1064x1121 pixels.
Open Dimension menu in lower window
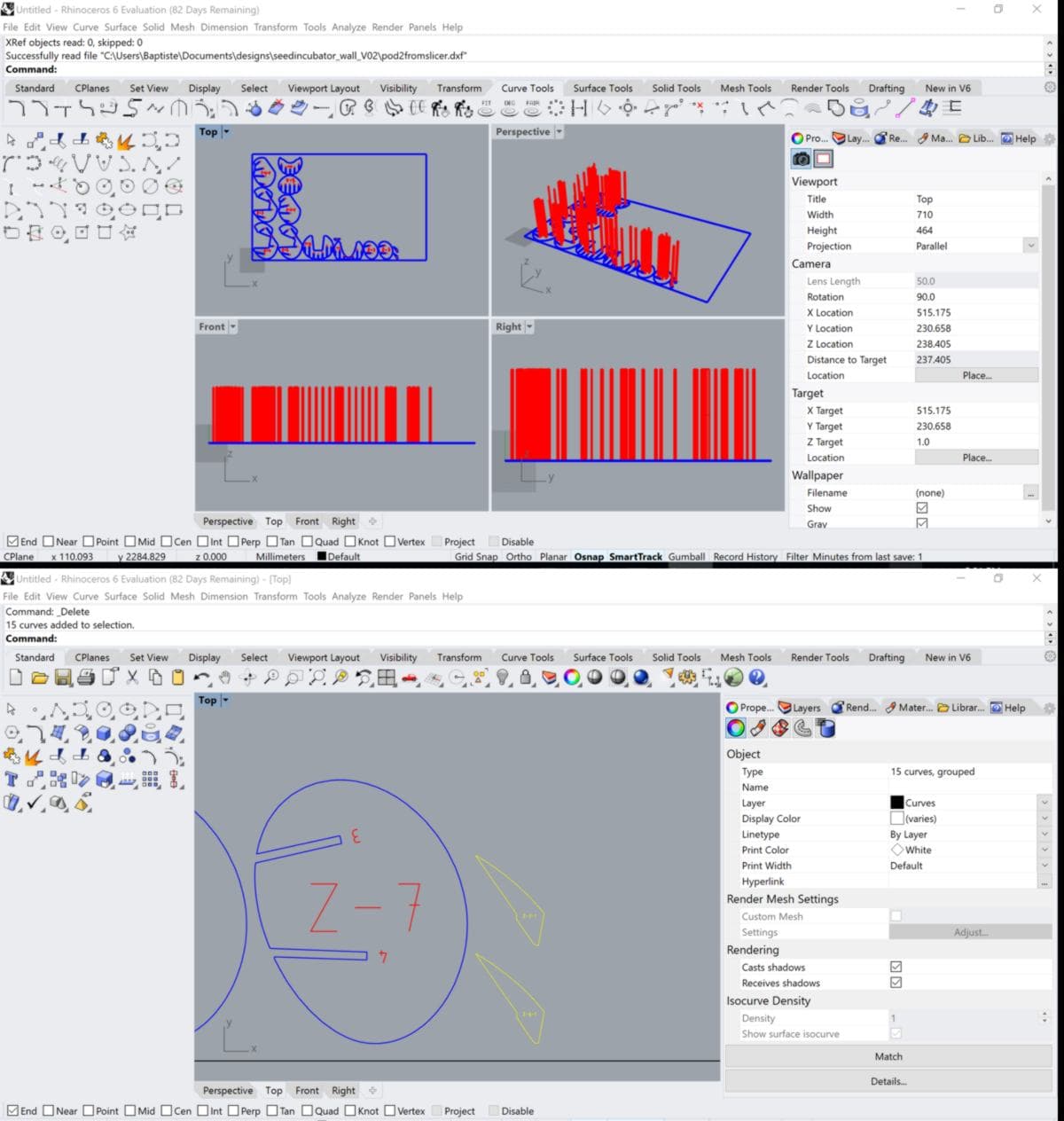pos(224,596)
